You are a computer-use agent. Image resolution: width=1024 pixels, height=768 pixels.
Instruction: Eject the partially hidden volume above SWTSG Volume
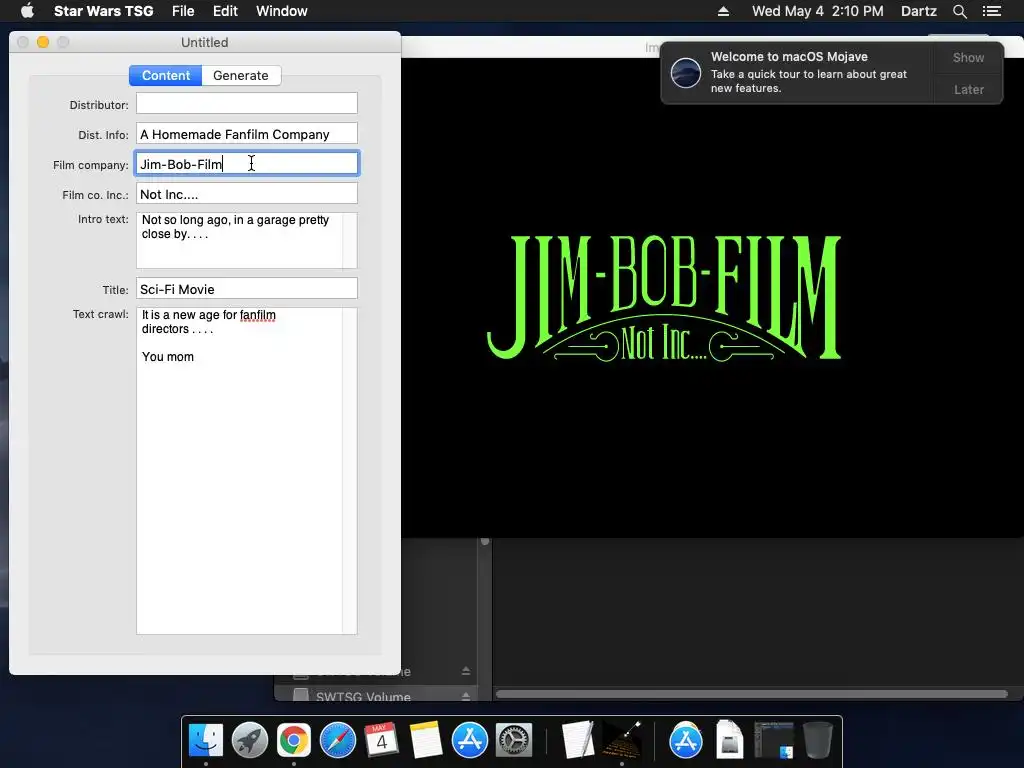[x=466, y=671]
